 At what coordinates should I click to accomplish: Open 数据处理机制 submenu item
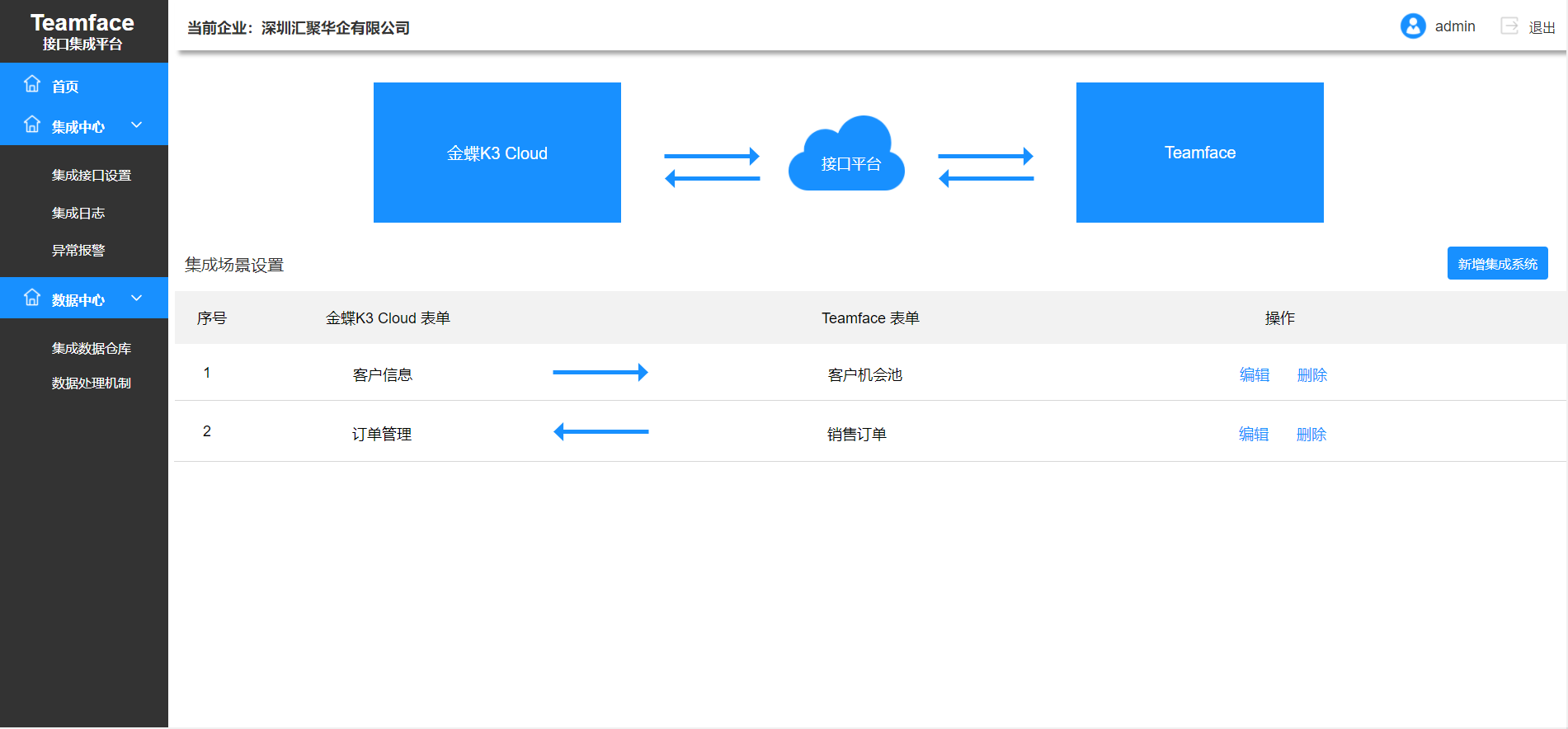[x=92, y=383]
